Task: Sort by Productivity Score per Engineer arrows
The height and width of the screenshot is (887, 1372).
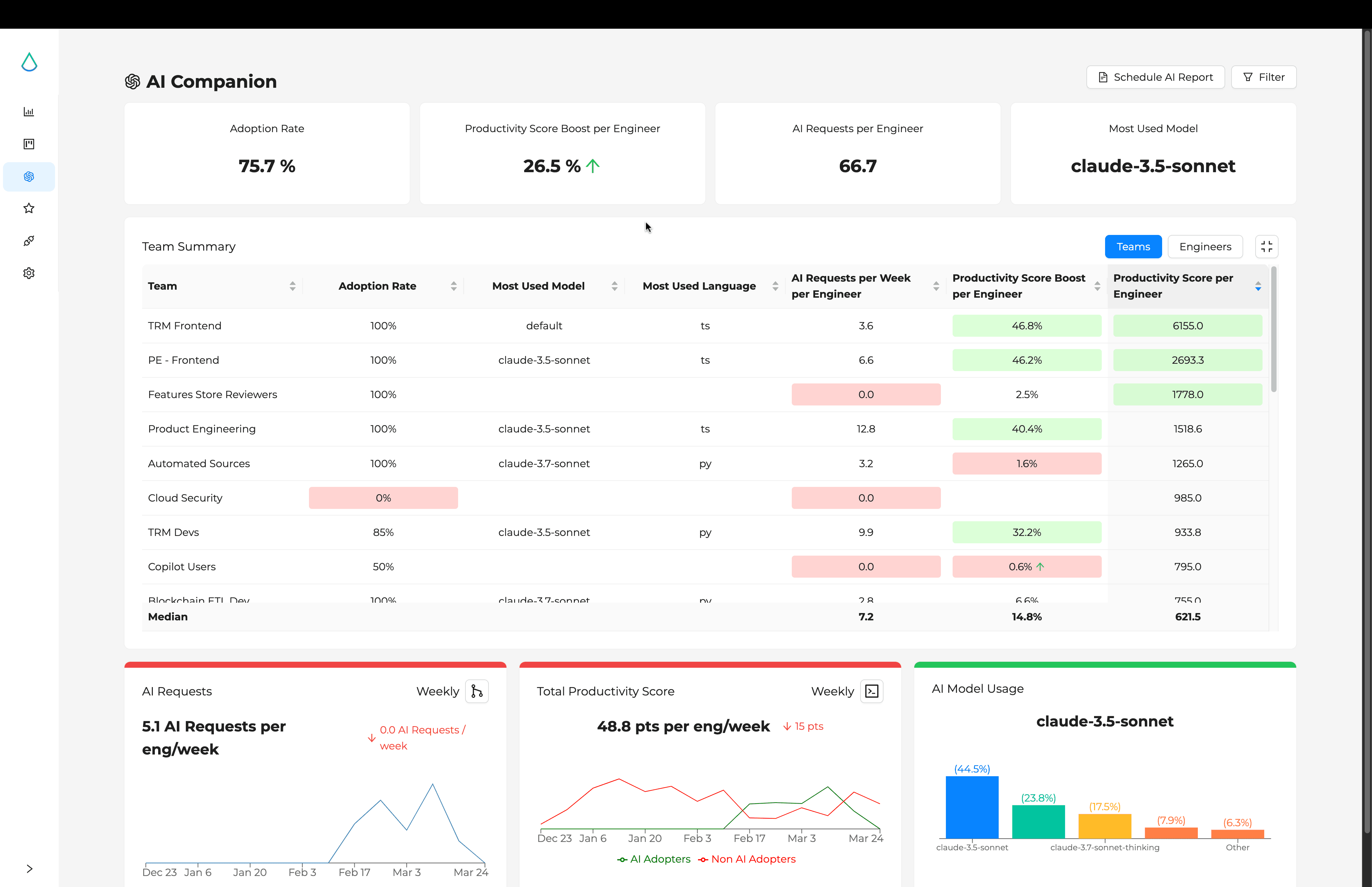Action: point(1258,286)
